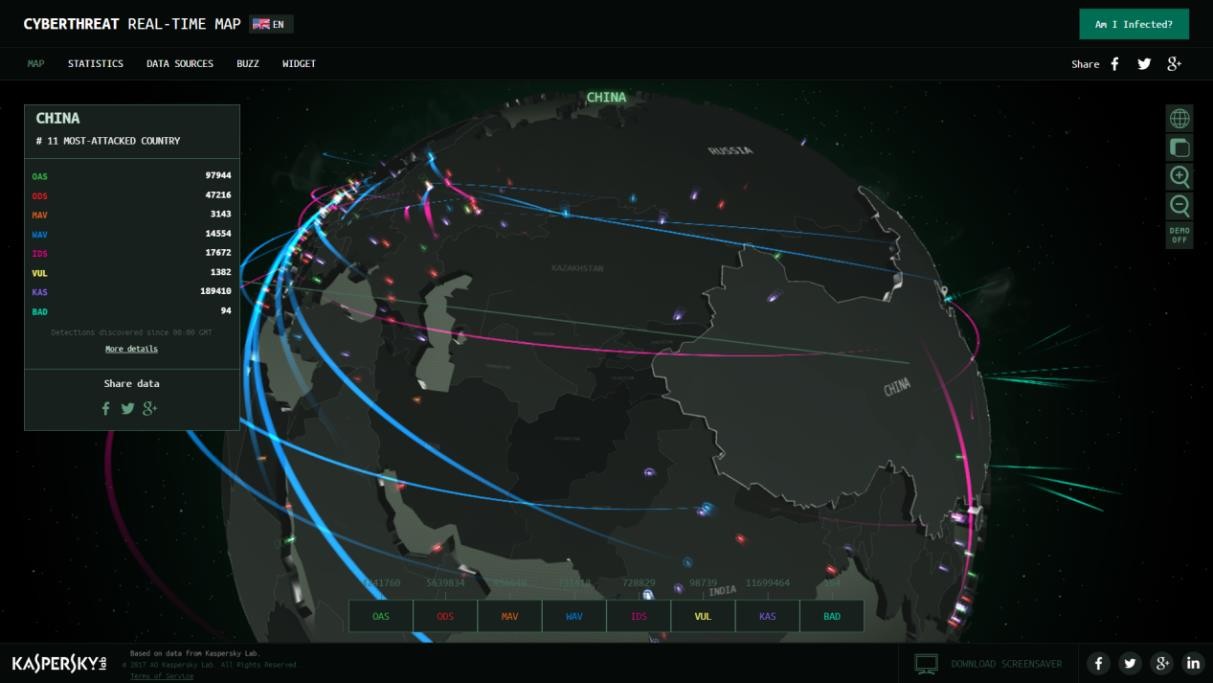Screen dimensions: 1213x683
Task: Click the screensaver monitor icon
Action: pyautogui.click(x=927, y=663)
